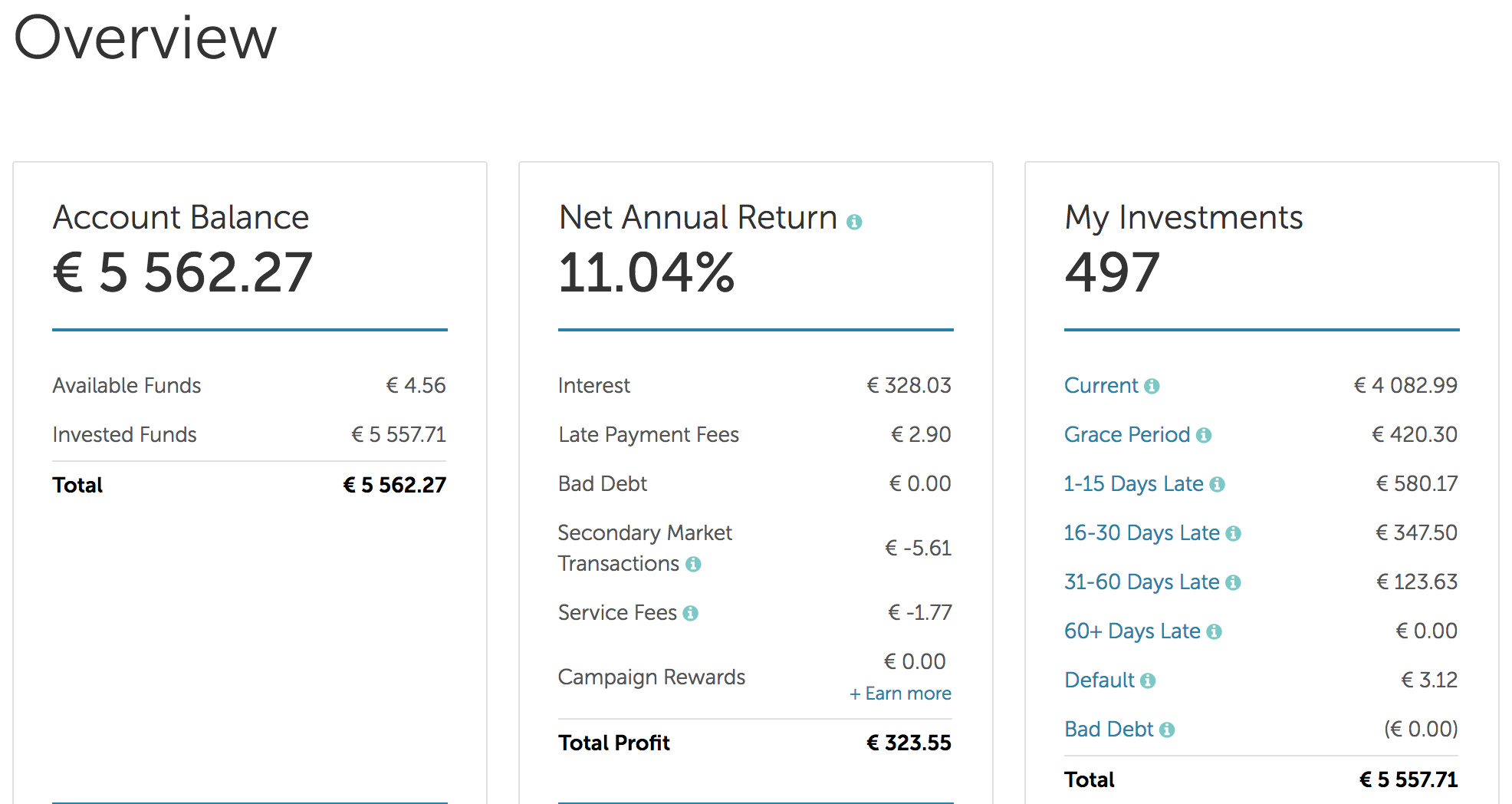This screenshot has width=1512, height=804.
Task: Click info icon beside Net Annual Return
Action: click(x=854, y=222)
